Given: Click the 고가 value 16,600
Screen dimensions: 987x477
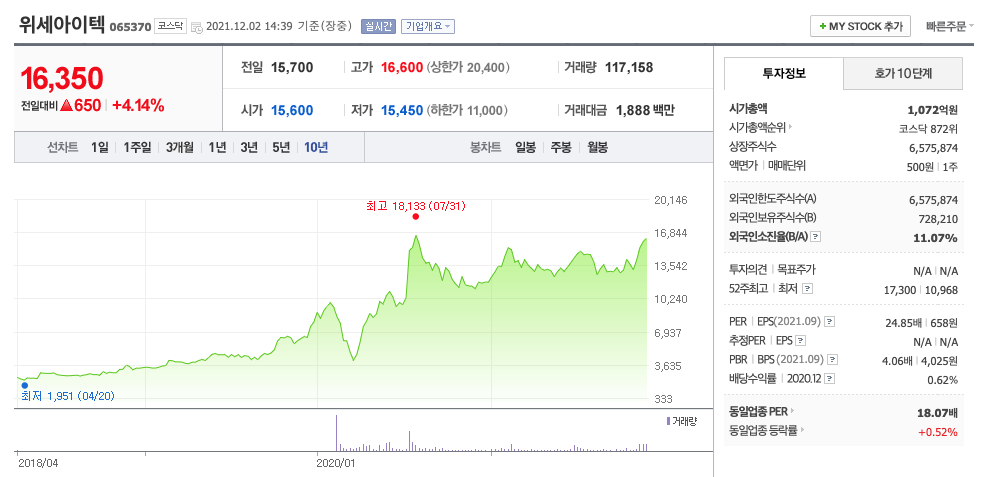Looking at the screenshot, I should [x=402, y=67].
